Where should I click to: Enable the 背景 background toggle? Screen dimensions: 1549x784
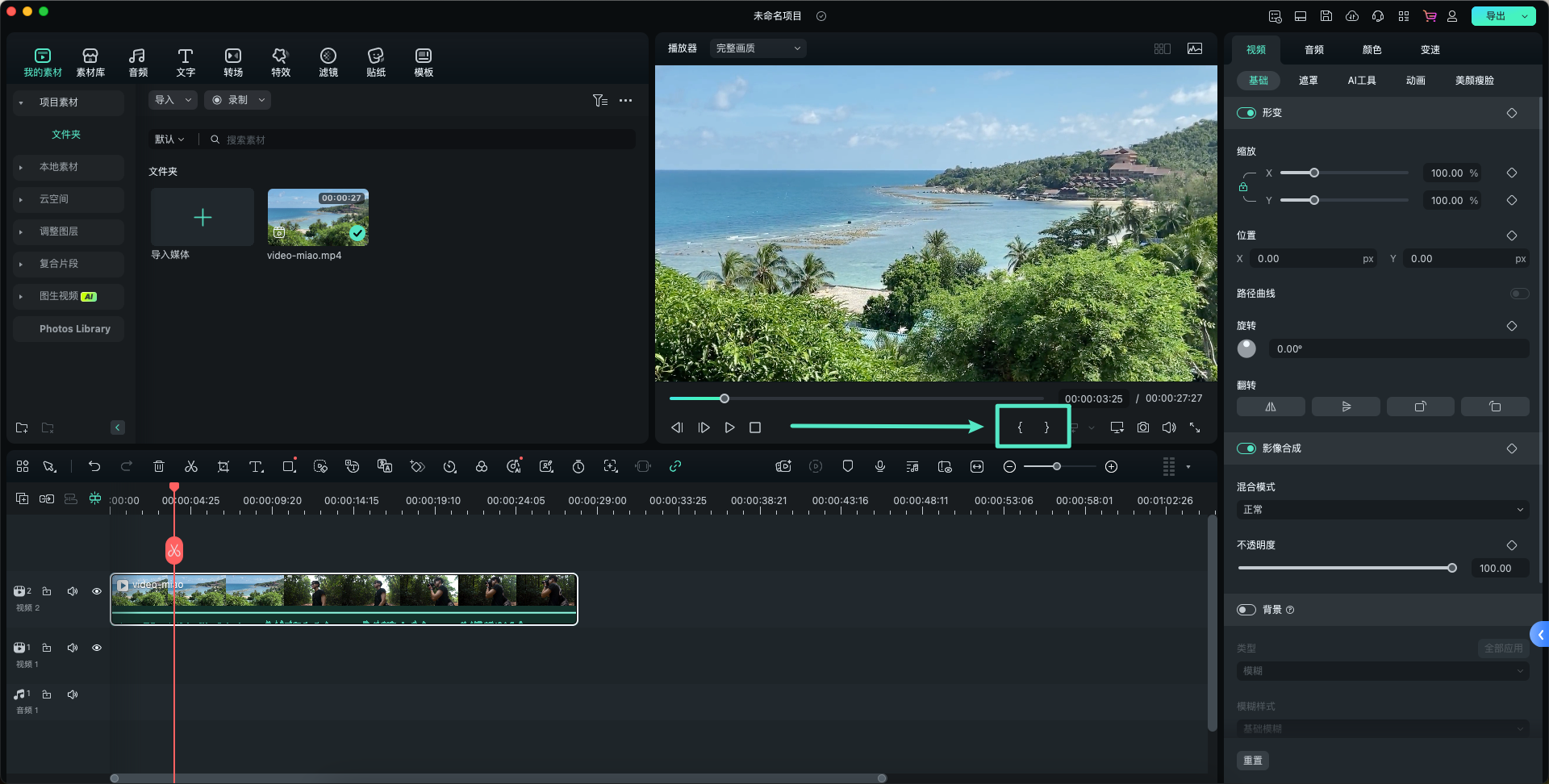(x=1246, y=610)
